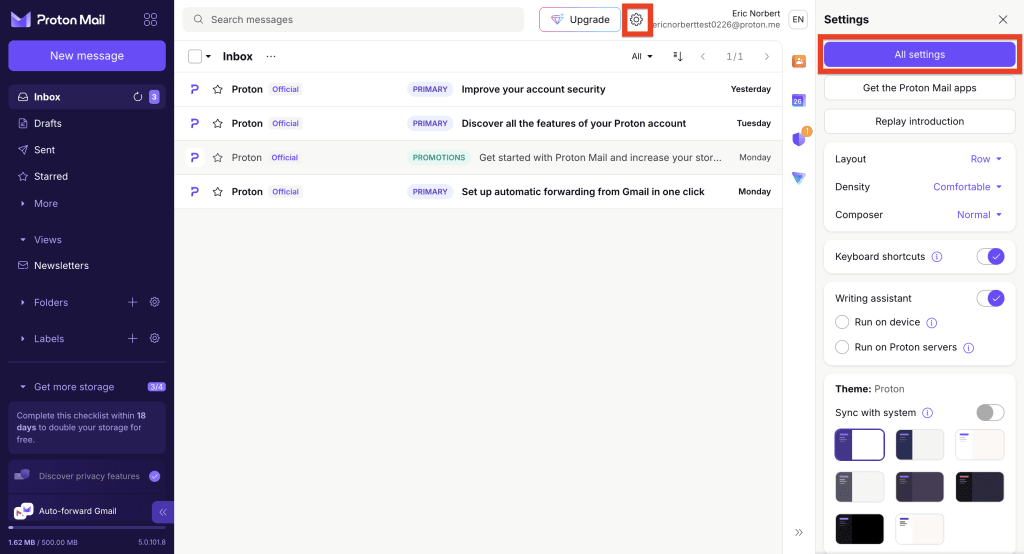The height and width of the screenshot is (554, 1024).
Task: Add a new label with plus icon
Action: [x=133, y=338]
